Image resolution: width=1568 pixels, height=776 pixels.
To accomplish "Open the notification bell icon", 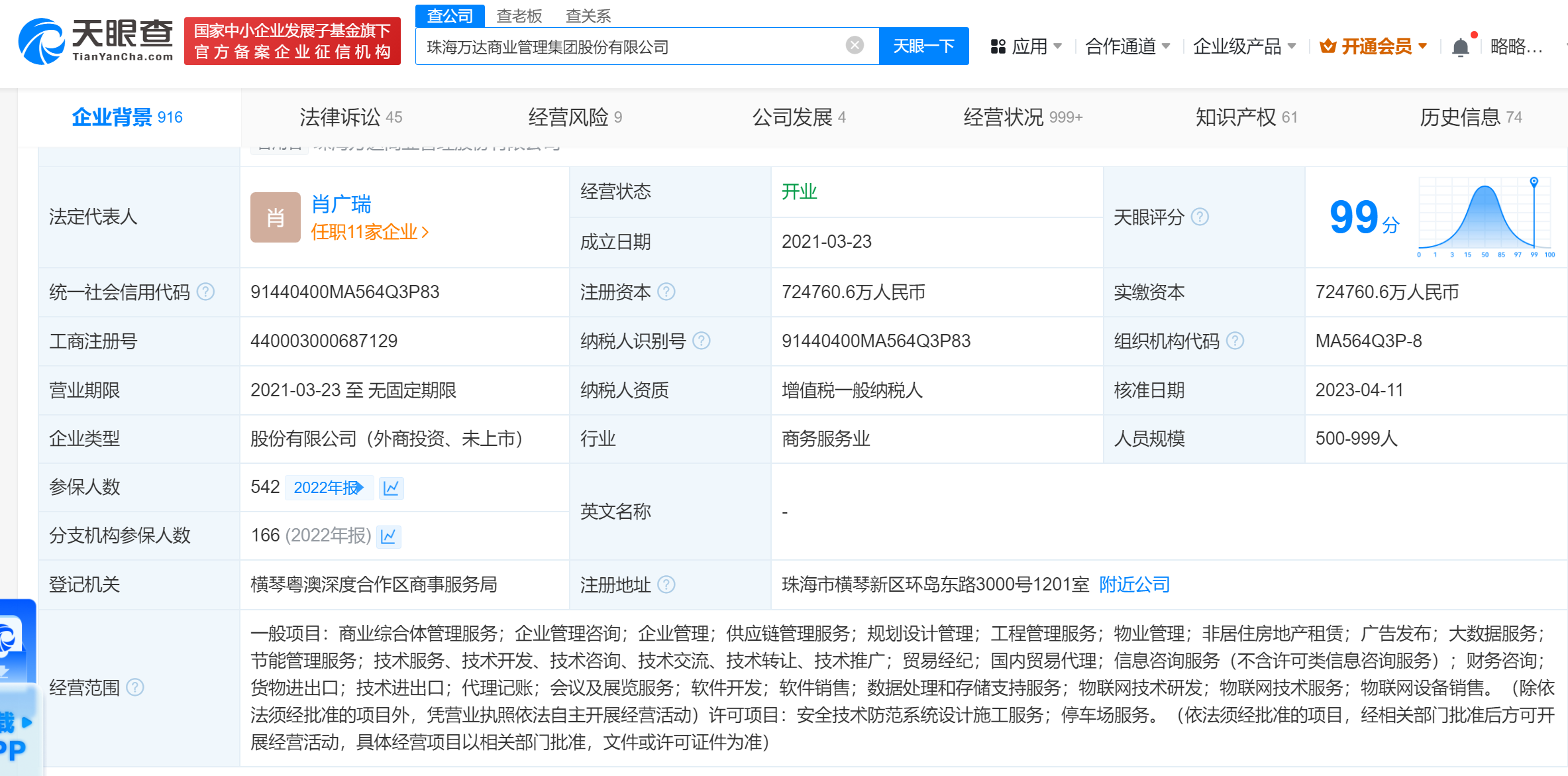I will [1460, 47].
